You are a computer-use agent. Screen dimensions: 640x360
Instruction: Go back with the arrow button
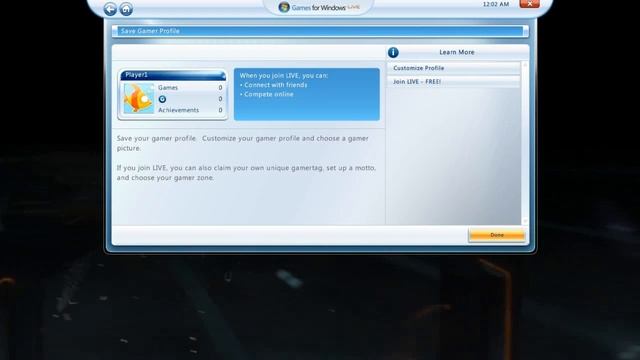(110, 9)
